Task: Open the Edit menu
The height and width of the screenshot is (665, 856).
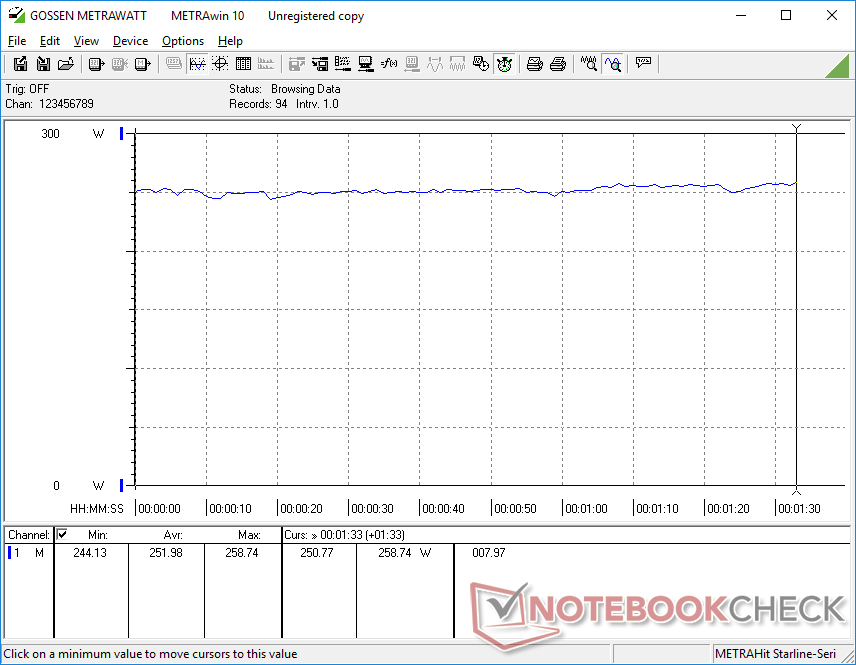Action: 50,41
